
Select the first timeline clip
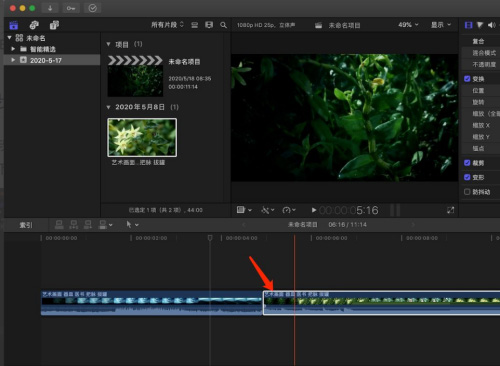pyautogui.click(x=152, y=303)
